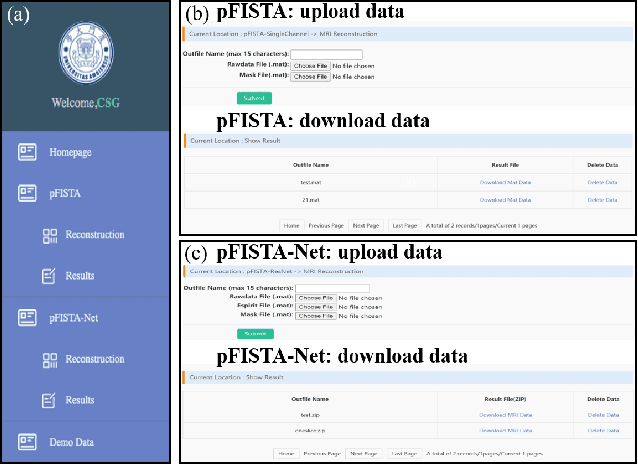Open the Demo Data menu item
This screenshot has height=464, width=638.
coord(72,442)
